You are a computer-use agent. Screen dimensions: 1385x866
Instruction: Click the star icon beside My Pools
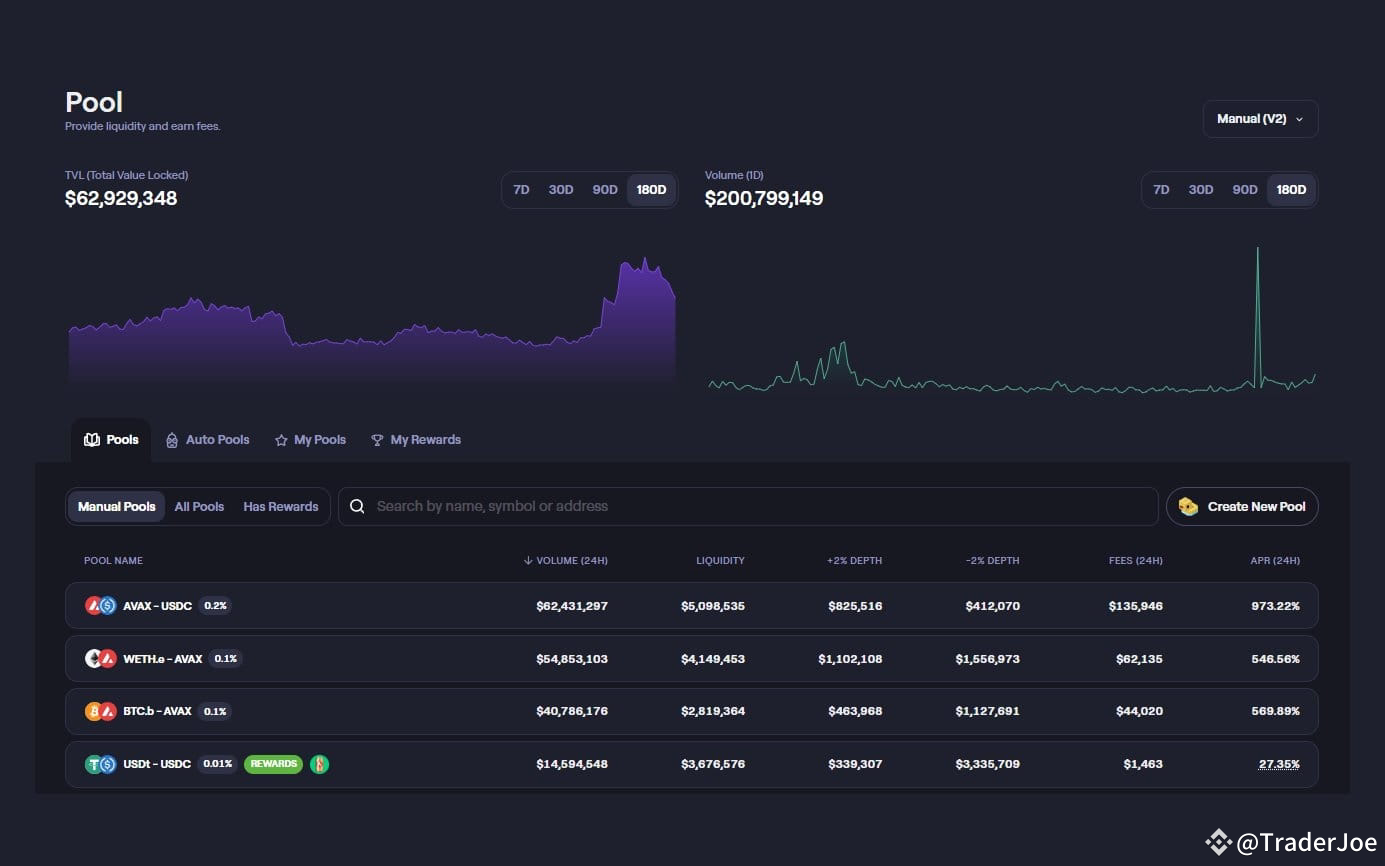tap(283, 439)
